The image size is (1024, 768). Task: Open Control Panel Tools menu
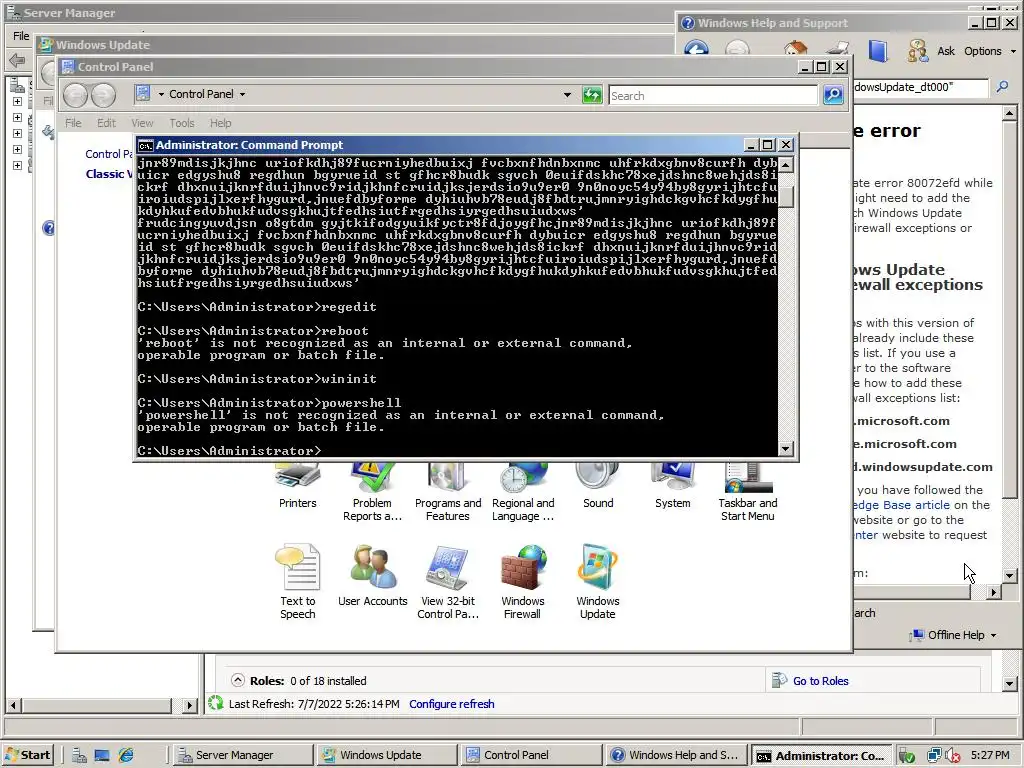(182, 123)
